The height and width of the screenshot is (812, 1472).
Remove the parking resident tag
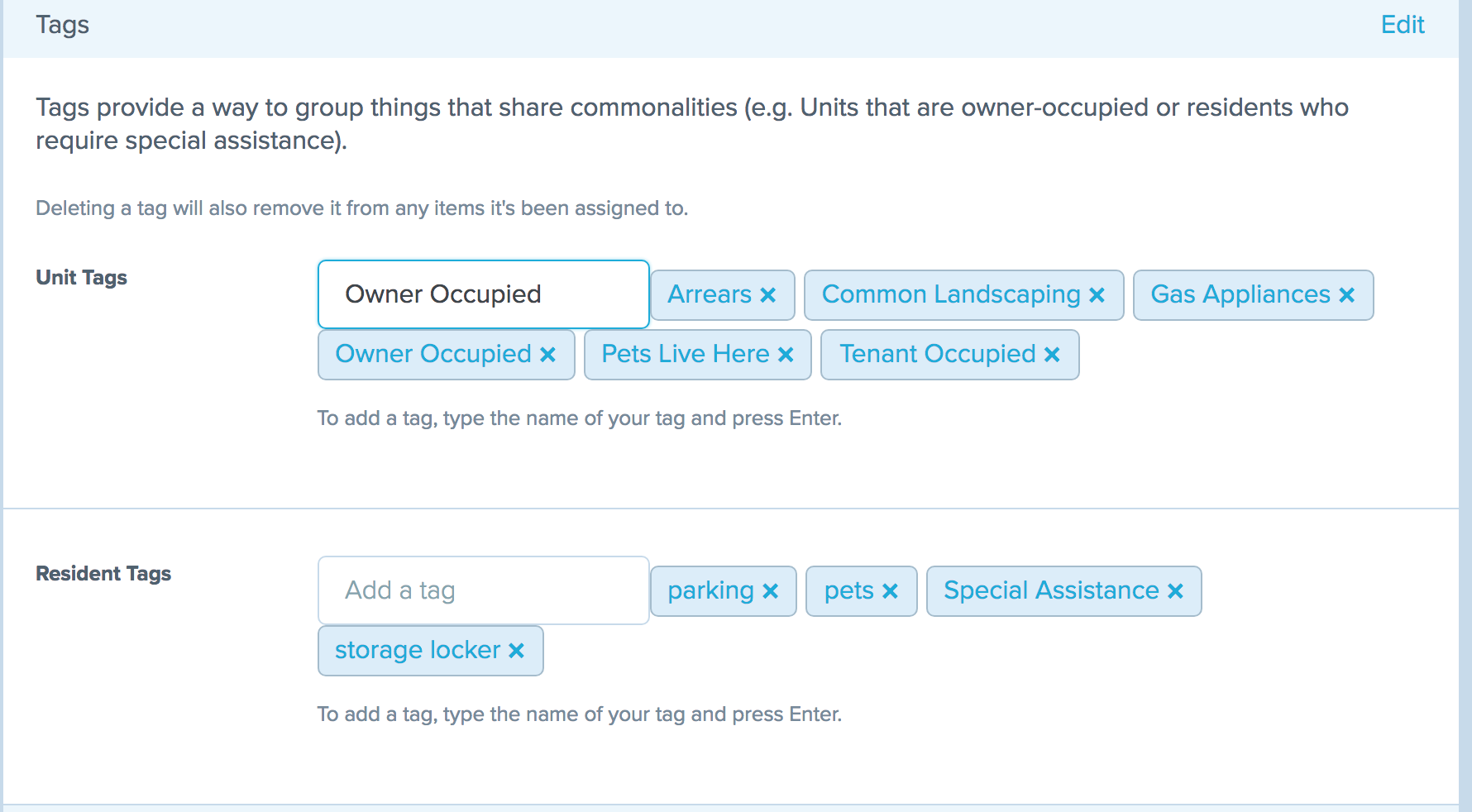pyautogui.click(x=771, y=590)
